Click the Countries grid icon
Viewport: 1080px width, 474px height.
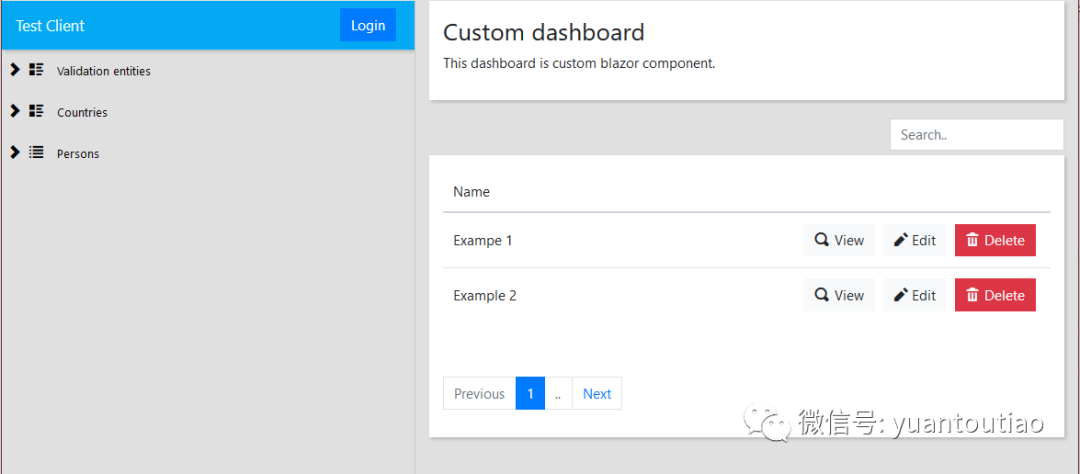pyautogui.click(x=37, y=111)
